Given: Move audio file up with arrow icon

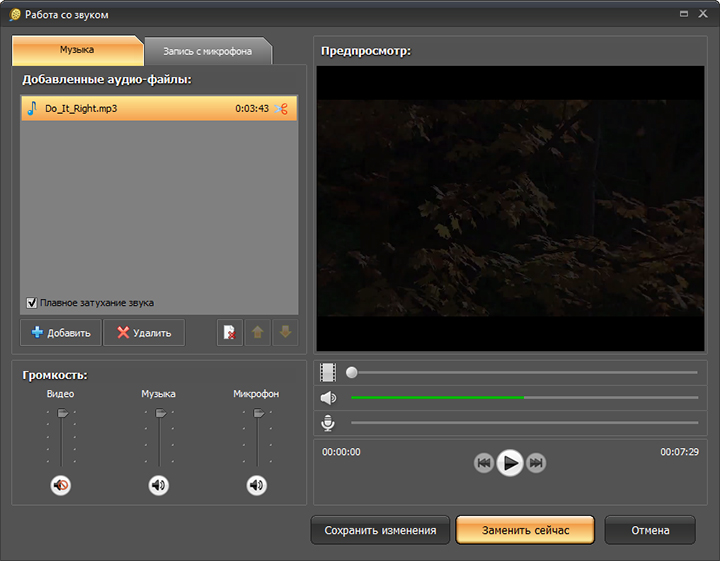Looking at the screenshot, I should click(258, 333).
